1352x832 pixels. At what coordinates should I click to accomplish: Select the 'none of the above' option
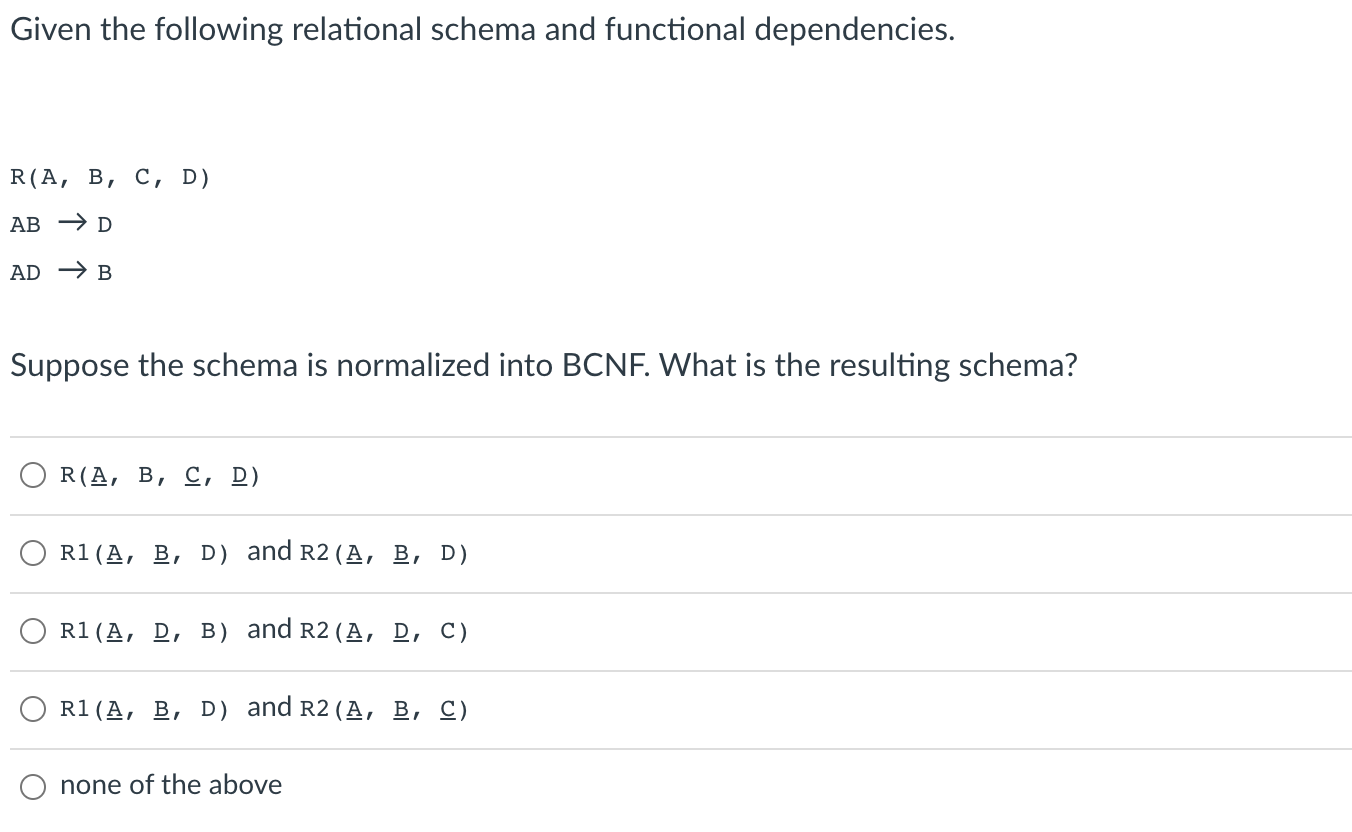[33, 786]
